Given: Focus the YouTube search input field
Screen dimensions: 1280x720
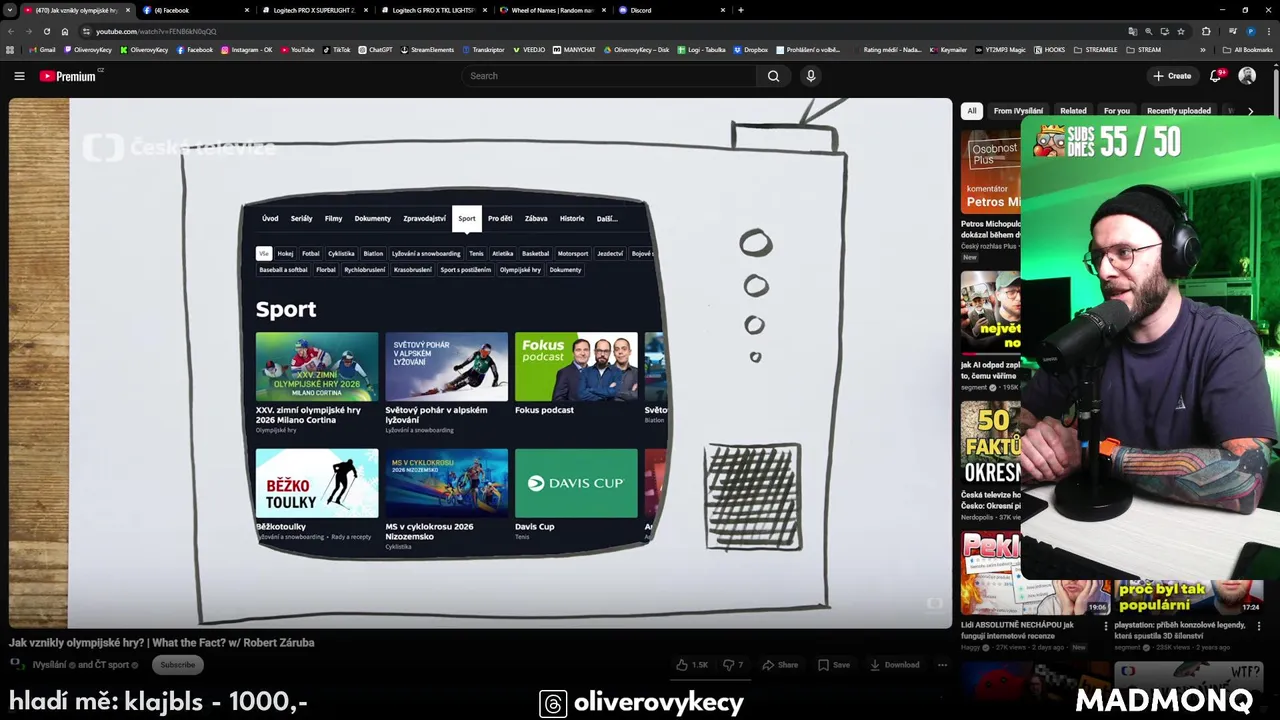Looking at the screenshot, I should (x=610, y=76).
